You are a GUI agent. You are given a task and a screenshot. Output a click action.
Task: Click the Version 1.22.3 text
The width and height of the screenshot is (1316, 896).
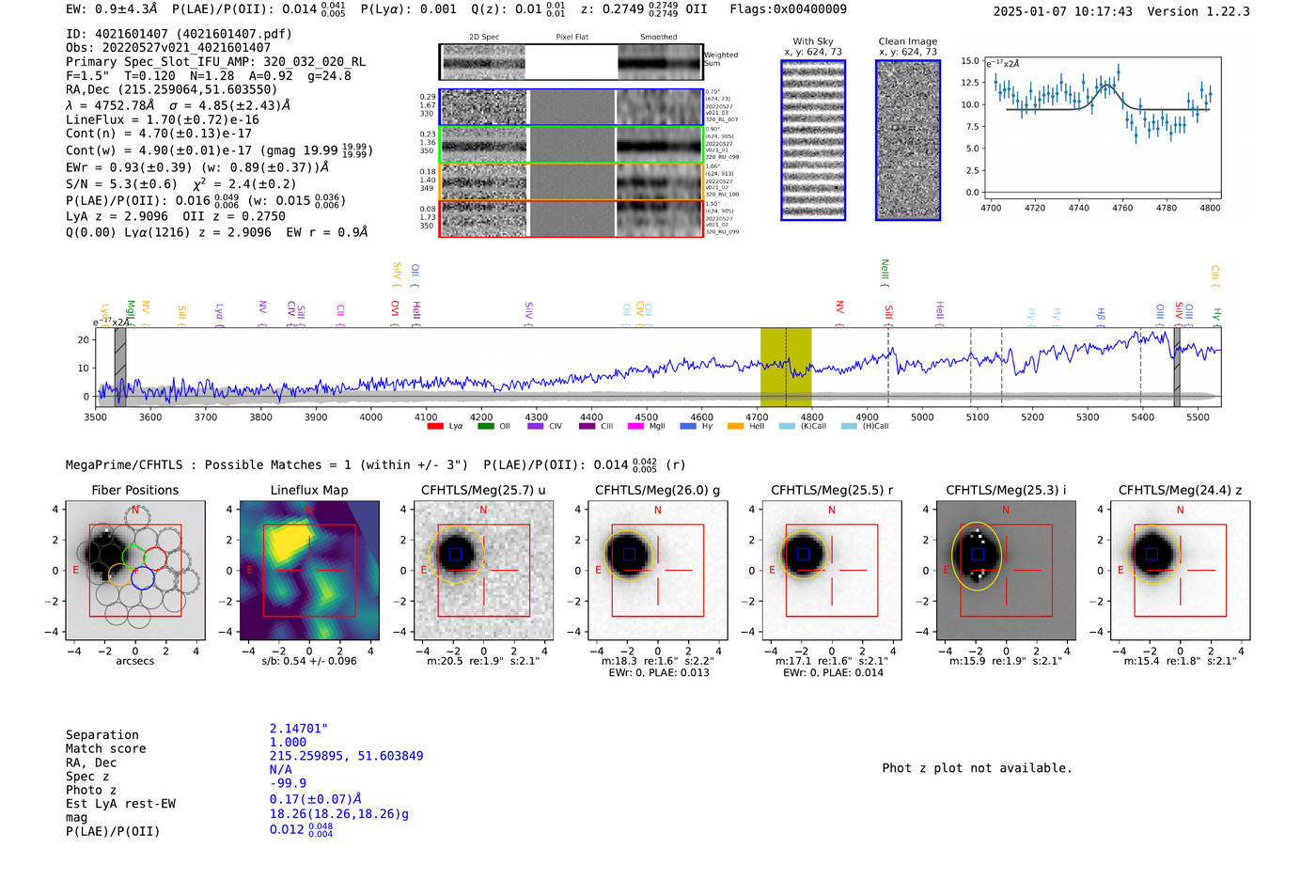click(1198, 11)
